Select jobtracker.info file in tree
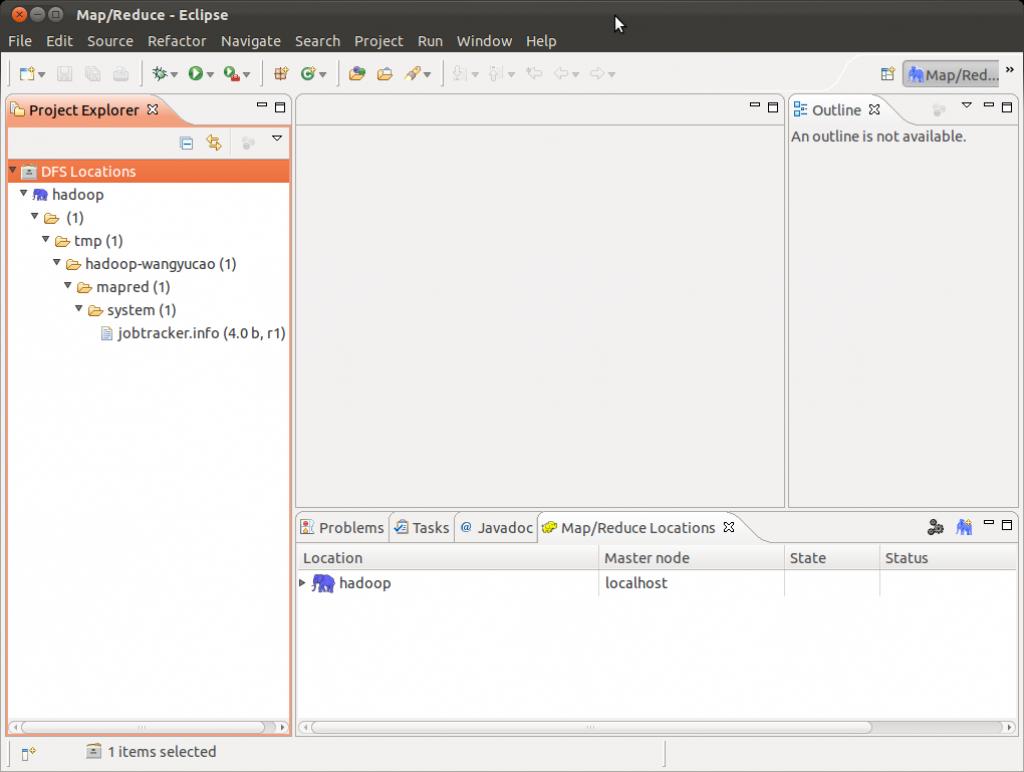This screenshot has width=1024, height=772. pos(193,333)
